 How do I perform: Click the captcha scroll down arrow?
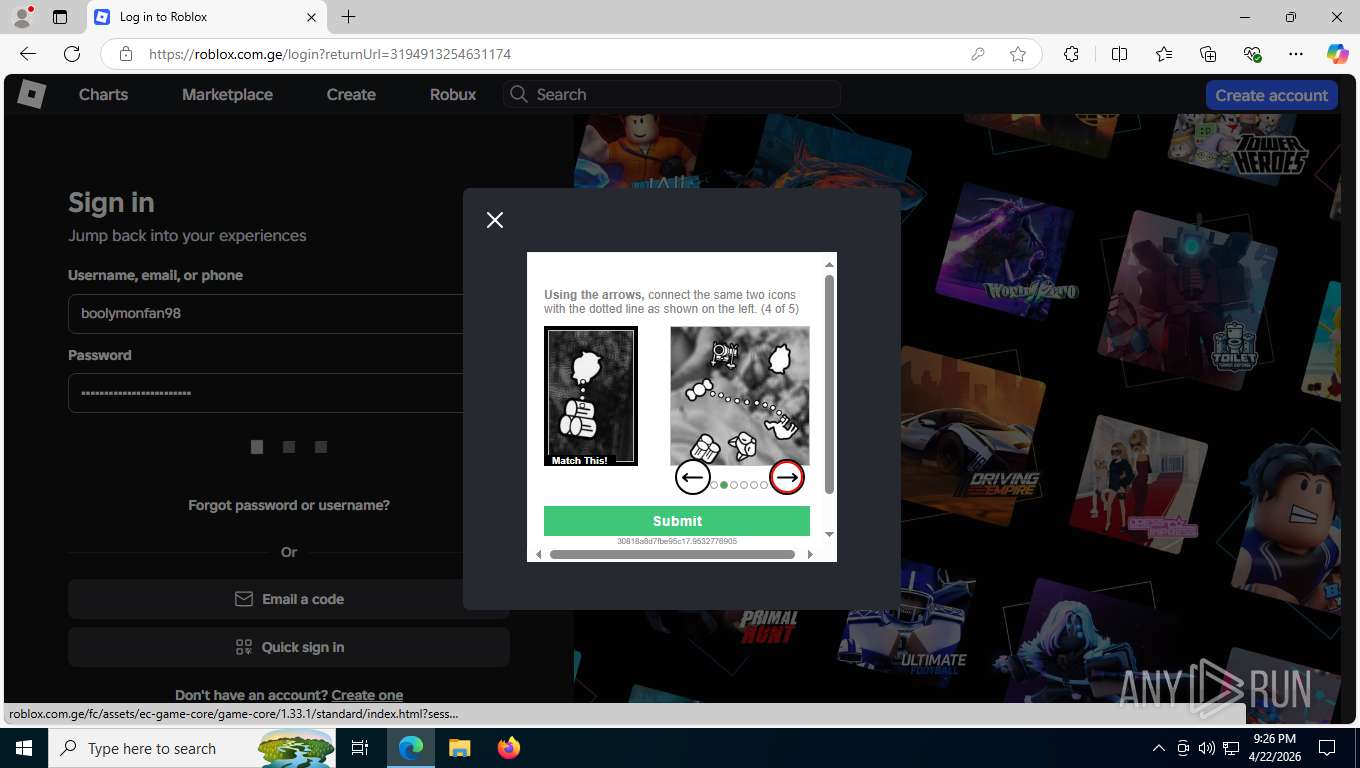coord(829,535)
